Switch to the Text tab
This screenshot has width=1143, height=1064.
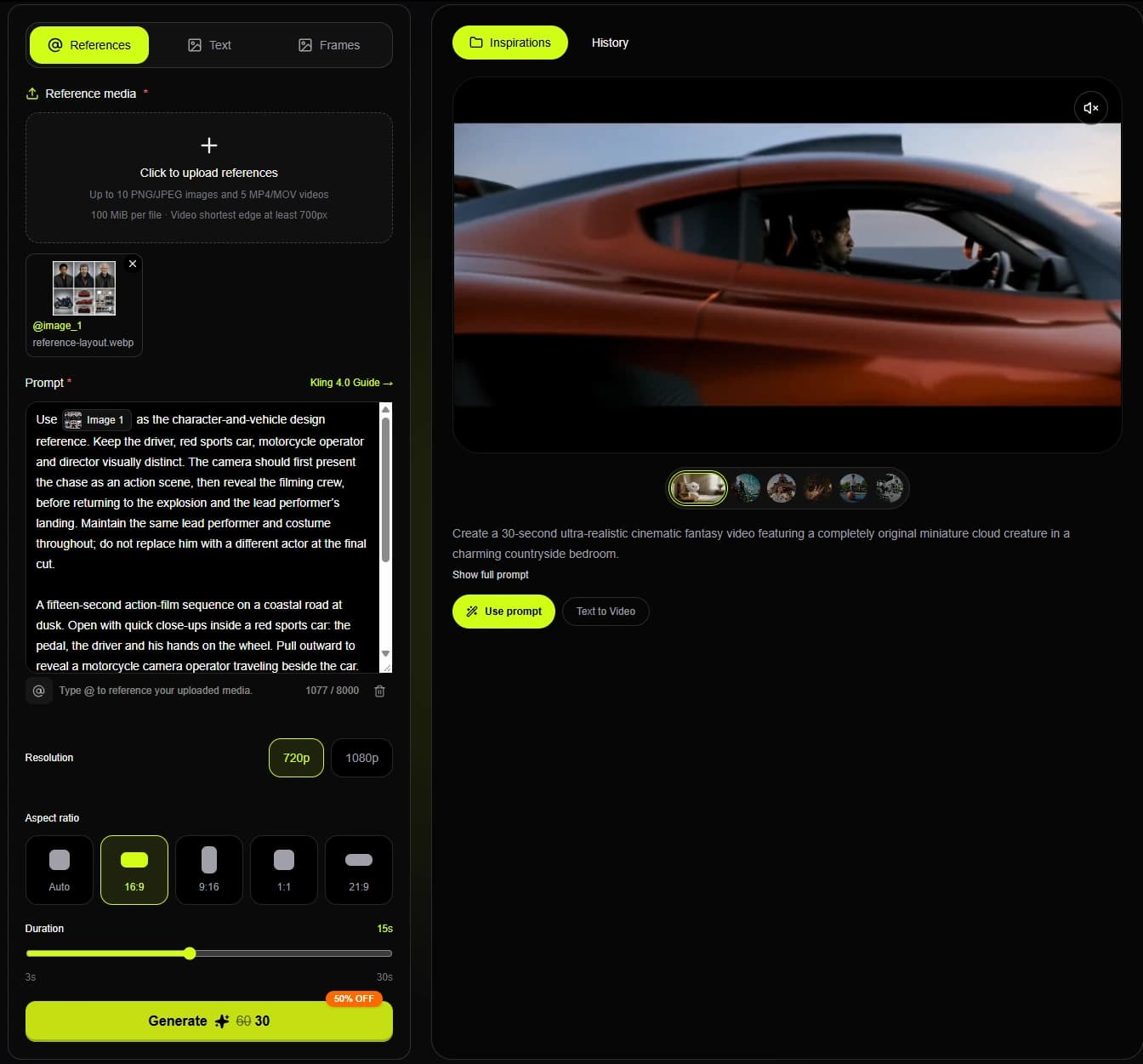point(209,45)
